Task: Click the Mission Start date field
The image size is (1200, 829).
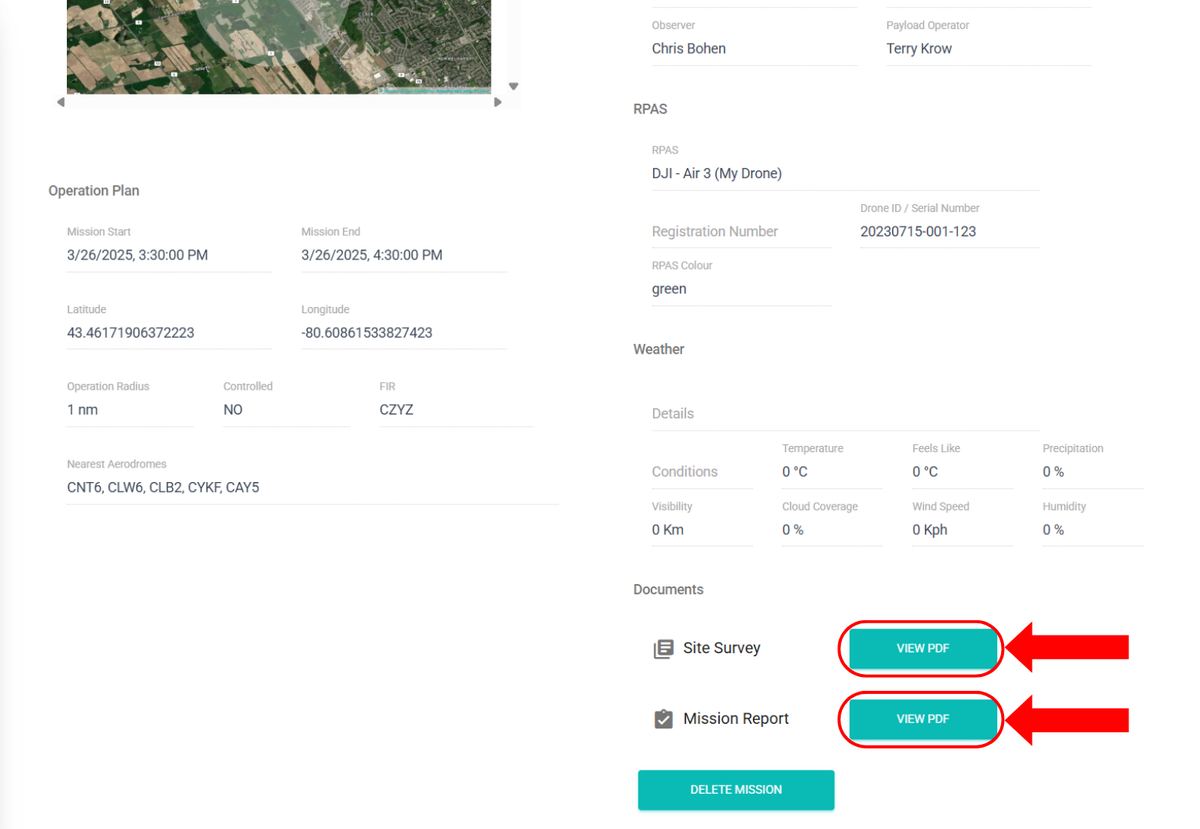Action: (x=168, y=255)
